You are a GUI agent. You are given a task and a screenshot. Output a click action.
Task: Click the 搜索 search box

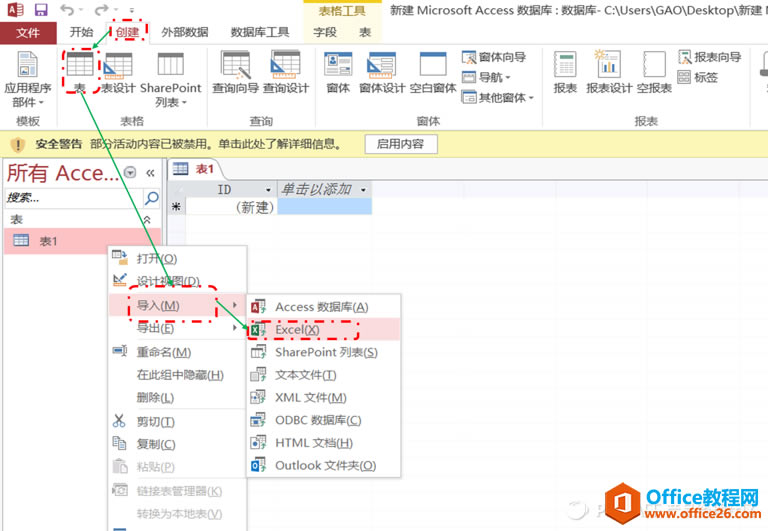[73, 198]
